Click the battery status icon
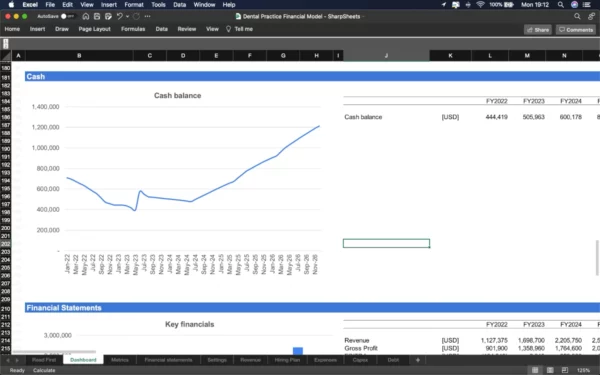 pos(509,5)
